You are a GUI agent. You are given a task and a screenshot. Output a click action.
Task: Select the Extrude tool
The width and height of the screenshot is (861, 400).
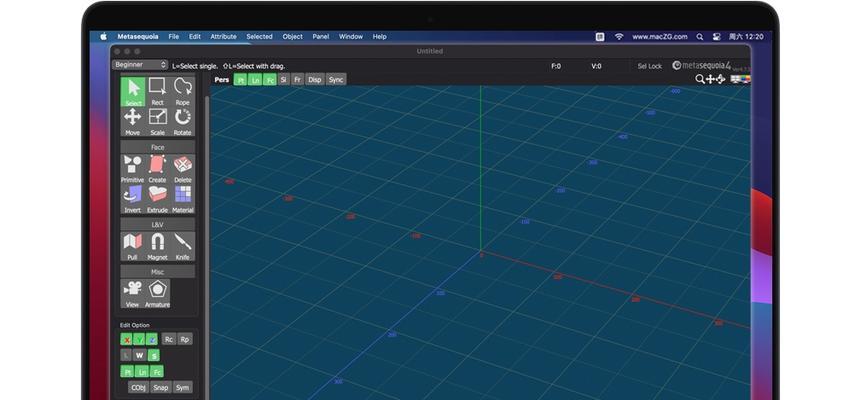pyautogui.click(x=158, y=199)
